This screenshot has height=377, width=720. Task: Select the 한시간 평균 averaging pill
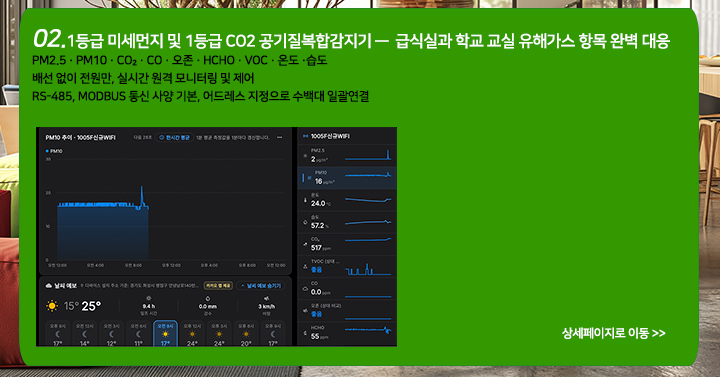click(x=174, y=137)
